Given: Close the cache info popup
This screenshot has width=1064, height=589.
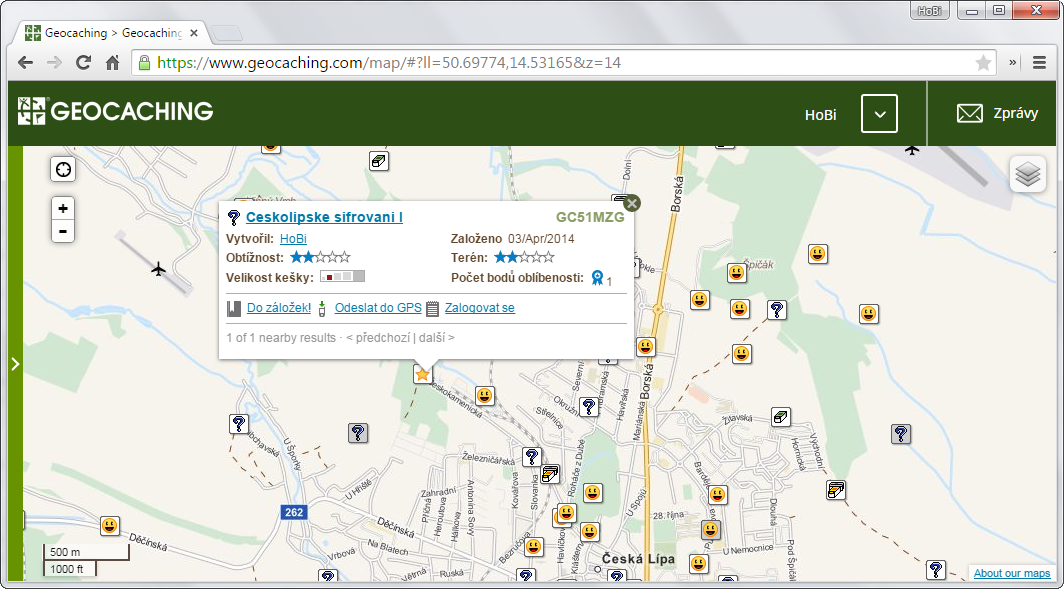Looking at the screenshot, I should point(631,203).
